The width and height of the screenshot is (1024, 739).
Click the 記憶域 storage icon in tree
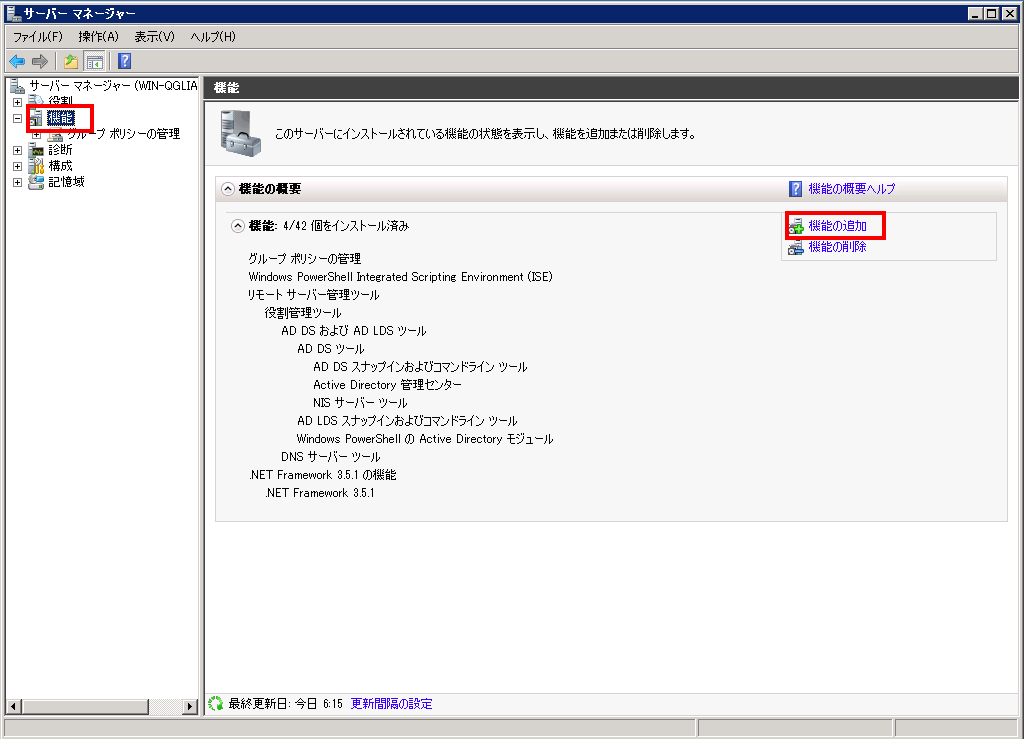point(37,182)
